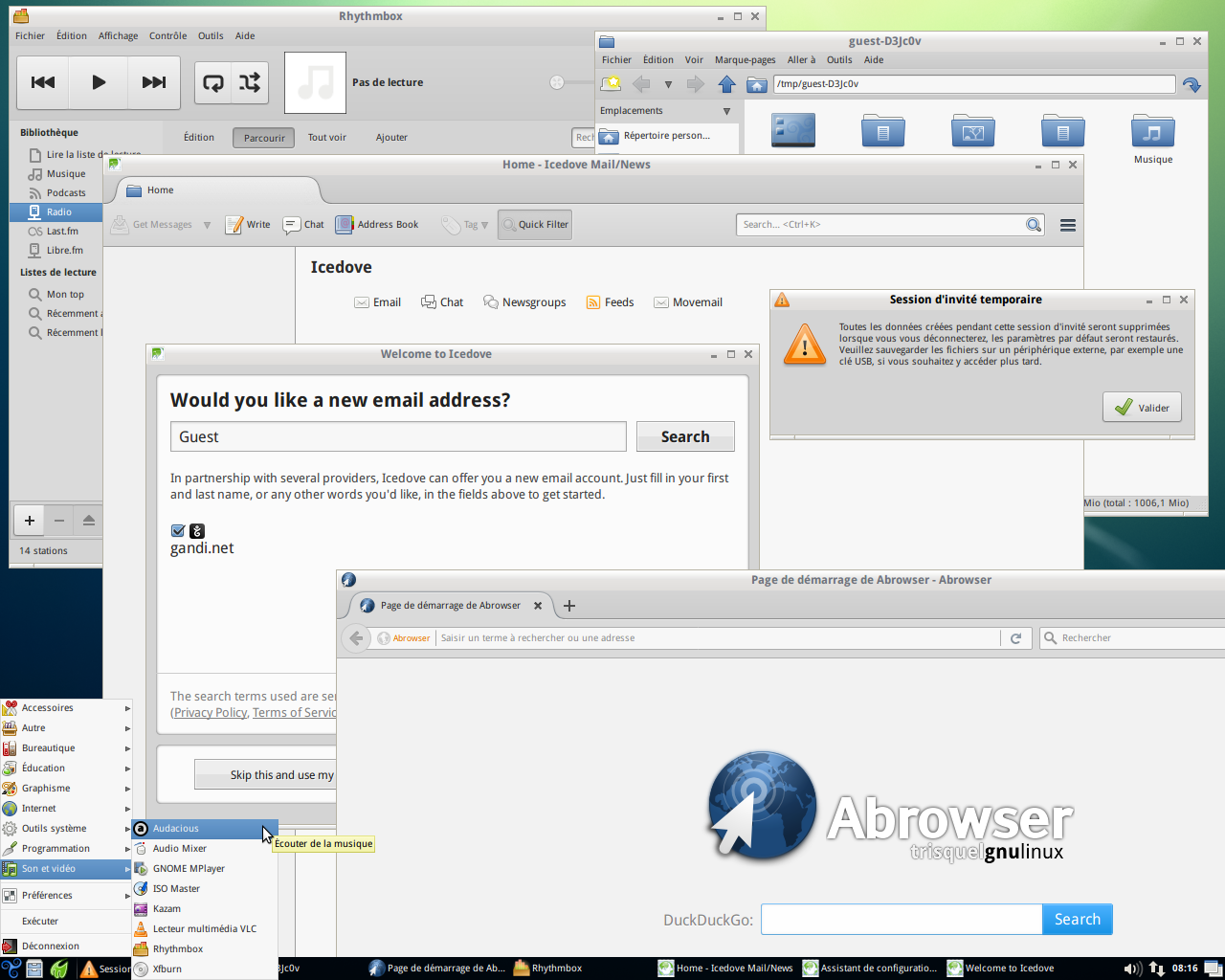This screenshot has height=980, width=1225.
Task: Click the eject button in Rhythmbox
Action: click(x=89, y=521)
